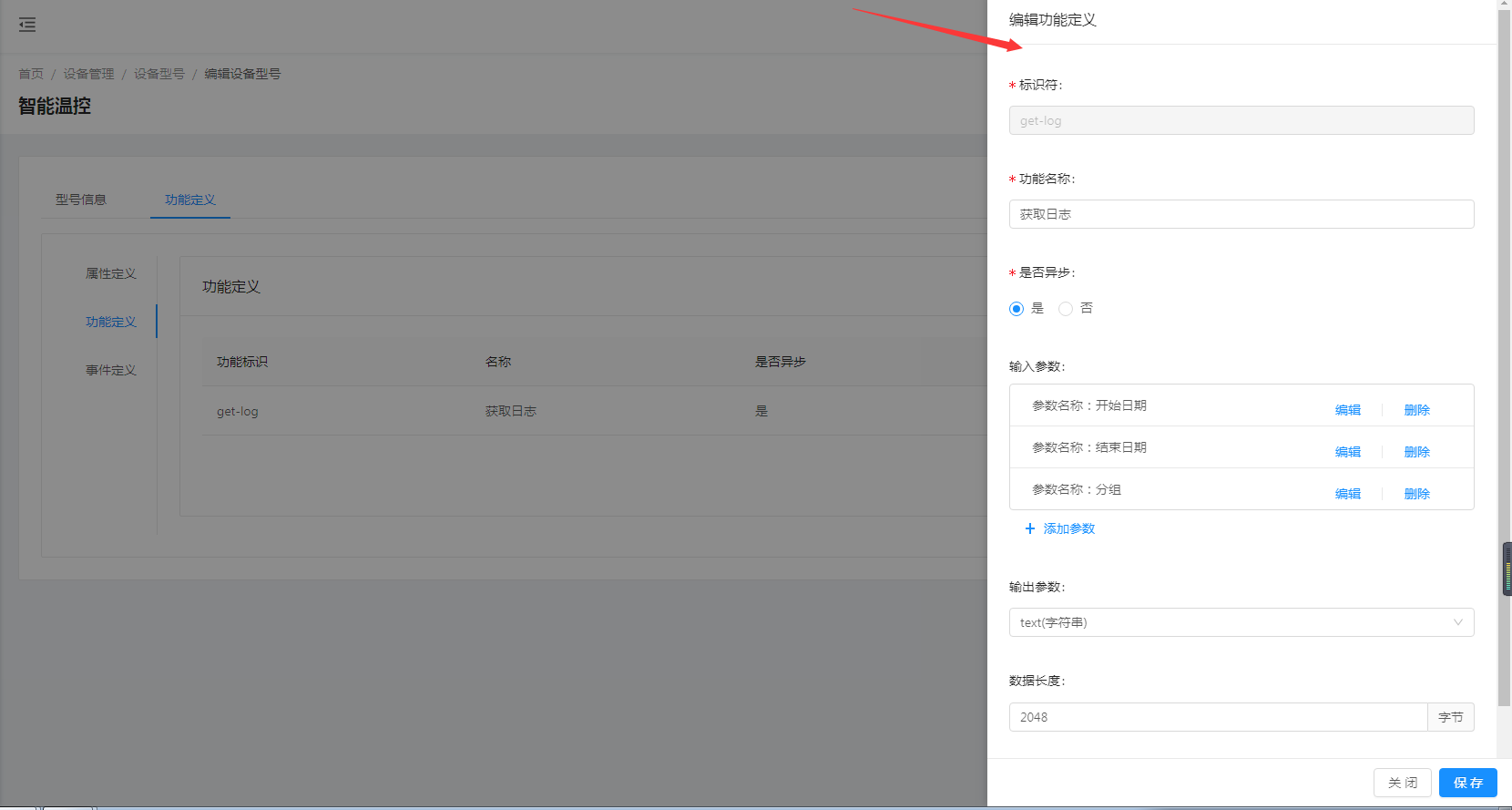1512x810 pixels.
Task: Switch to the 功能定义 top tab
Action: pyautogui.click(x=190, y=200)
